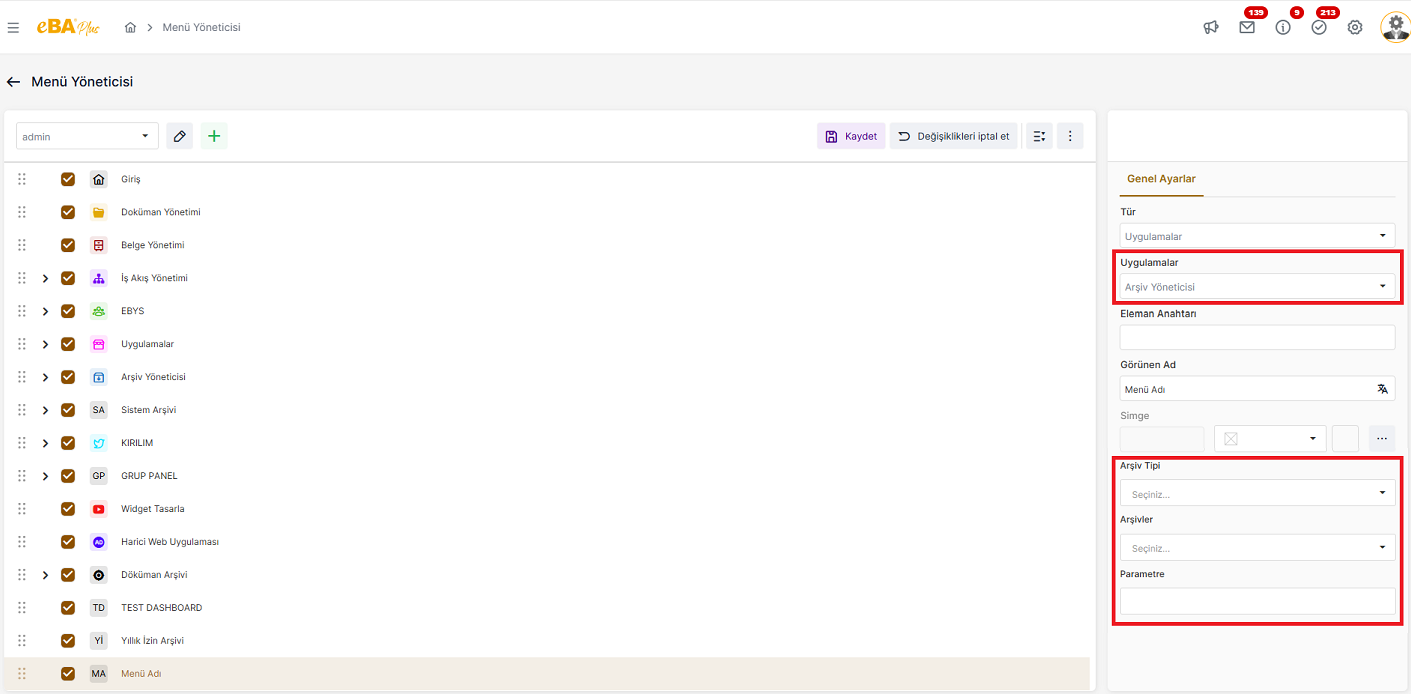This screenshot has height=694, width=1411.
Task: Click the eBA Plus logo
Action: pyautogui.click(x=68, y=27)
